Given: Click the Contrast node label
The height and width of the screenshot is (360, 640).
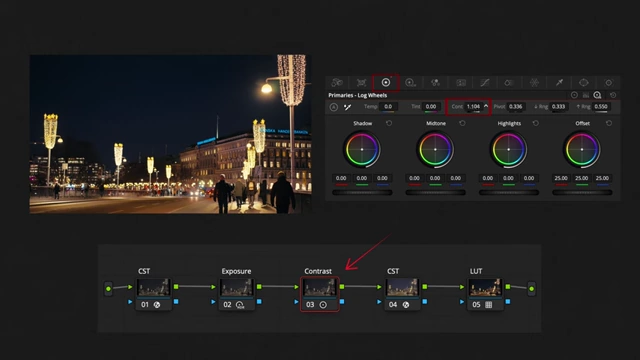Looking at the screenshot, I should [318, 271].
